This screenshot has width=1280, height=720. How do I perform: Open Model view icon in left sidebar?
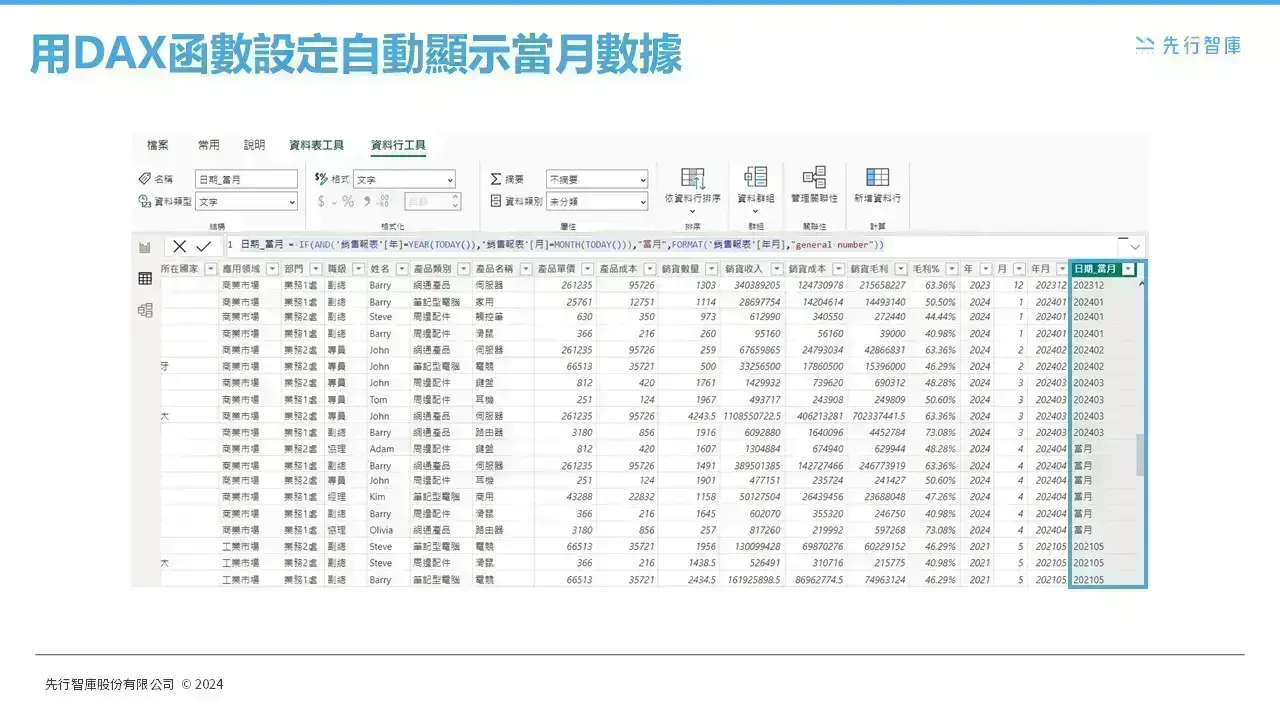(145, 310)
